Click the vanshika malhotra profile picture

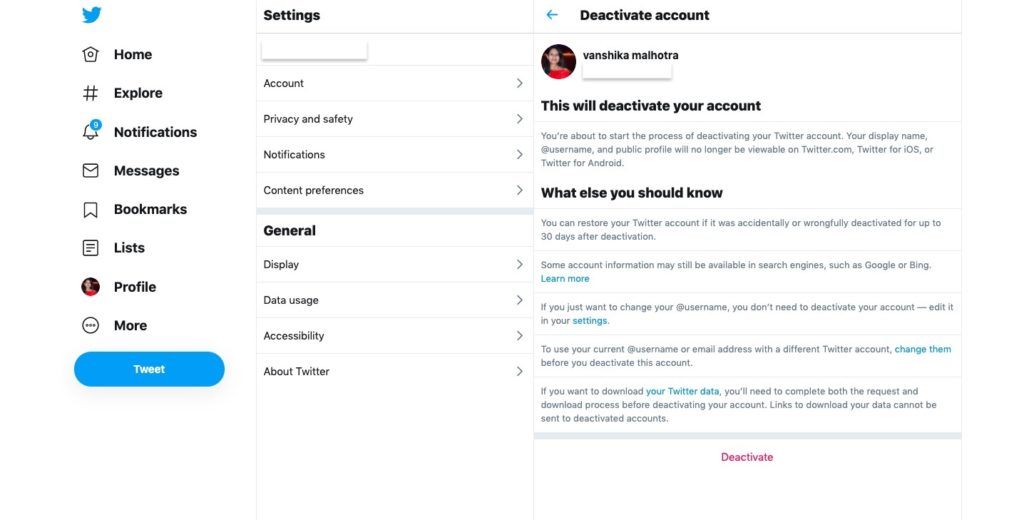pyautogui.click(x=558, y=61)
